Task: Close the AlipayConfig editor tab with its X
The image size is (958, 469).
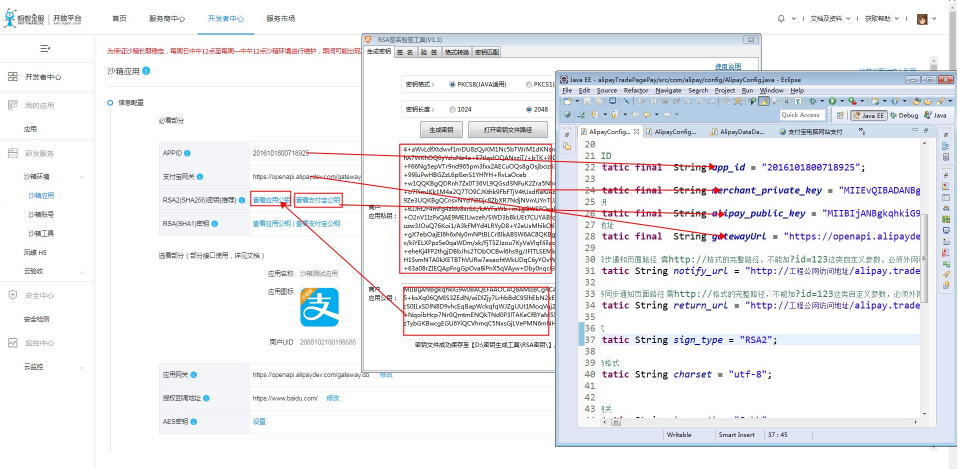Action: (636, 131)
